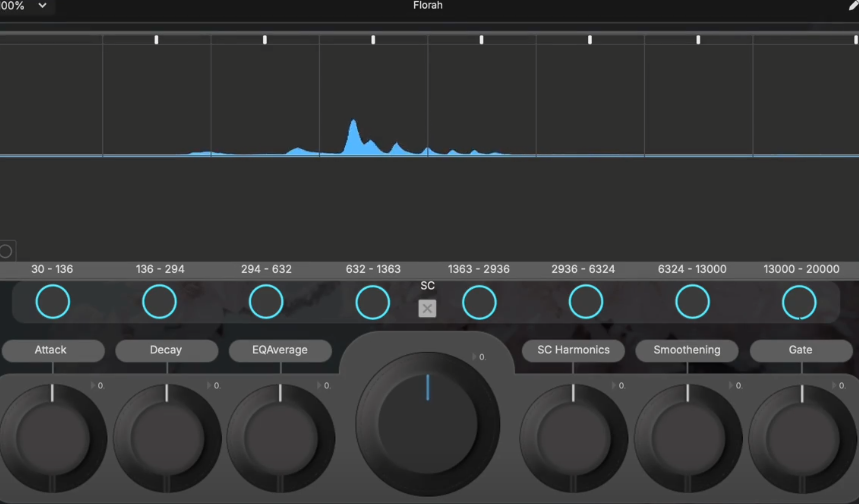The image size is (859, 504).
Task: Toggle the 30 - 136 band circle
Action: [52, 301]
